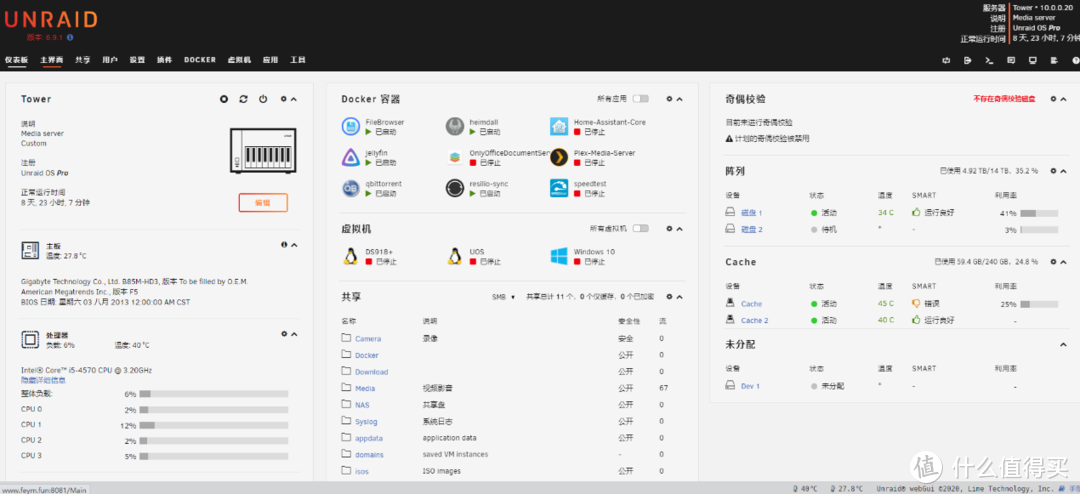Open the qbittorrent container icon

(x=351, y=188)
